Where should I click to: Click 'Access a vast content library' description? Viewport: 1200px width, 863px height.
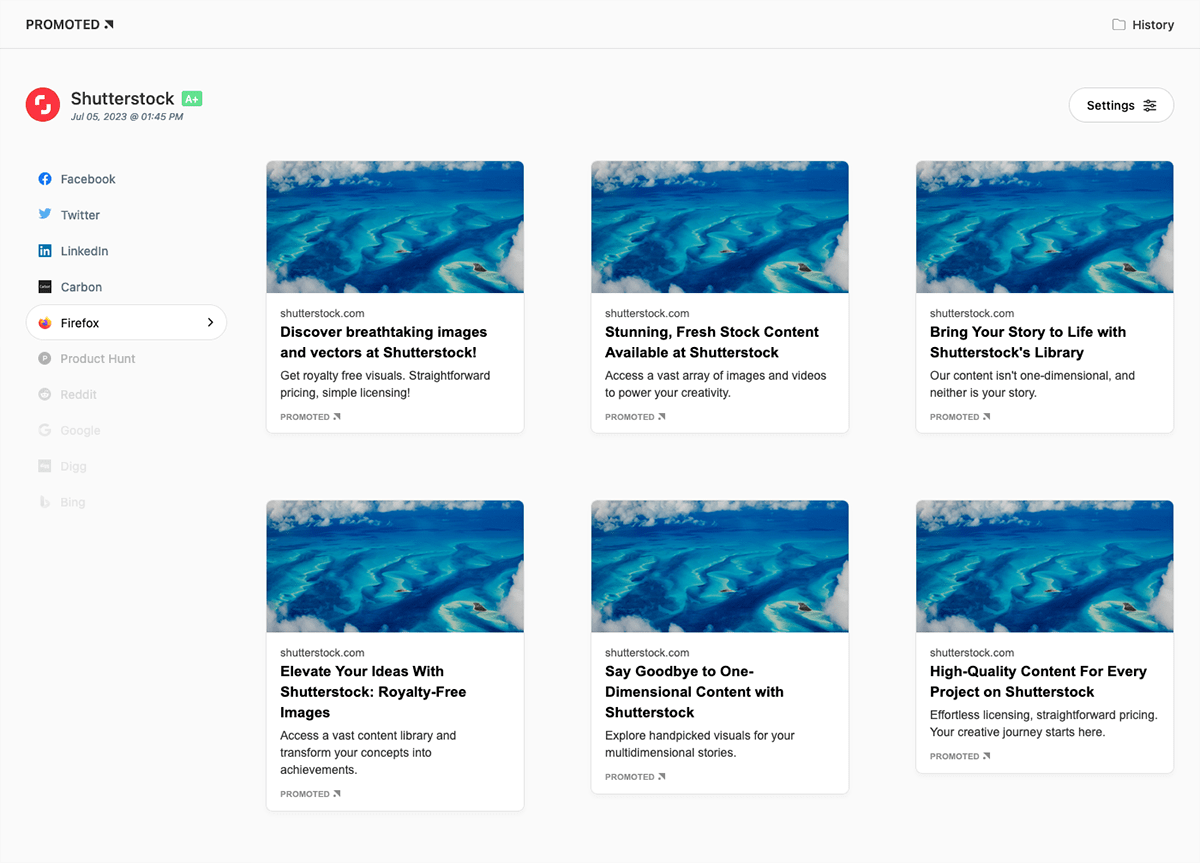pos(368,752)
